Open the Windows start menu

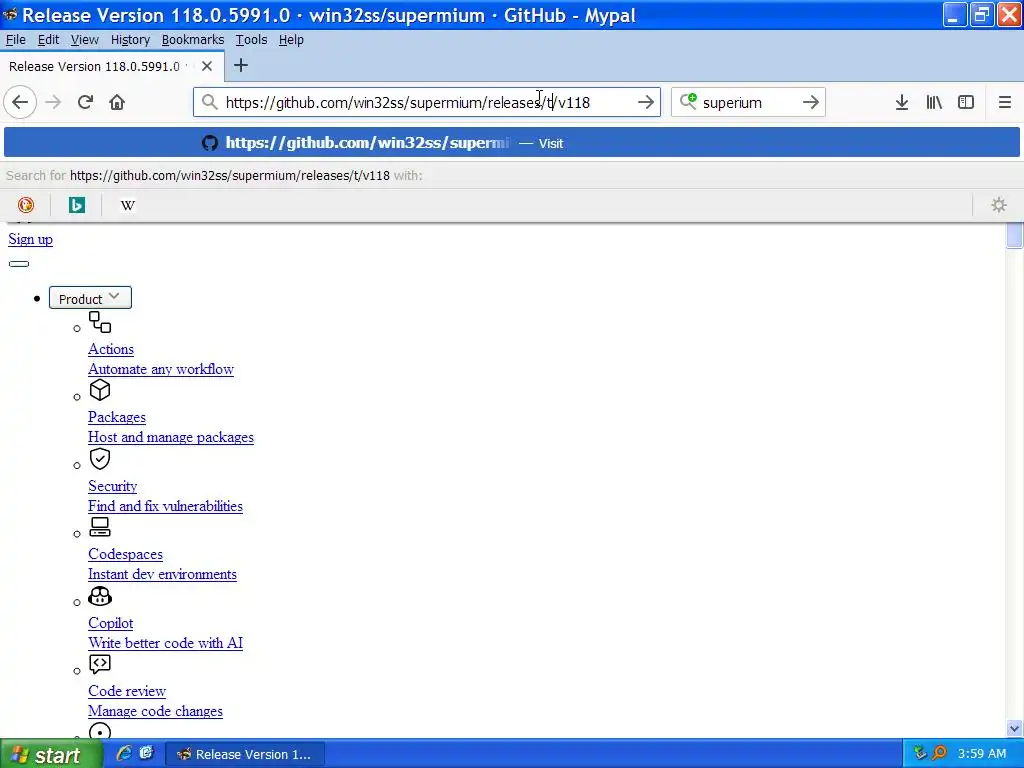click(x=51, y=754)
